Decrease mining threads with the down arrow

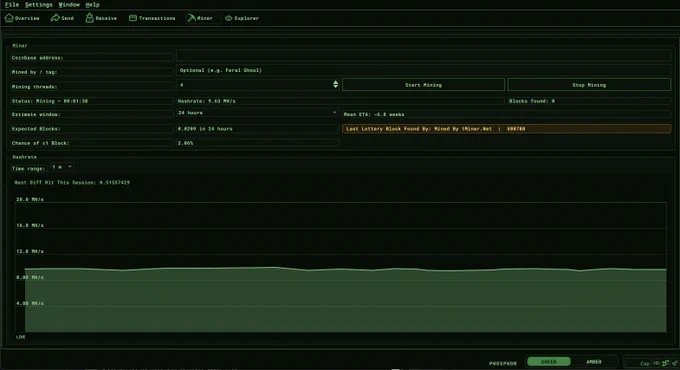[x=335, y=87]
